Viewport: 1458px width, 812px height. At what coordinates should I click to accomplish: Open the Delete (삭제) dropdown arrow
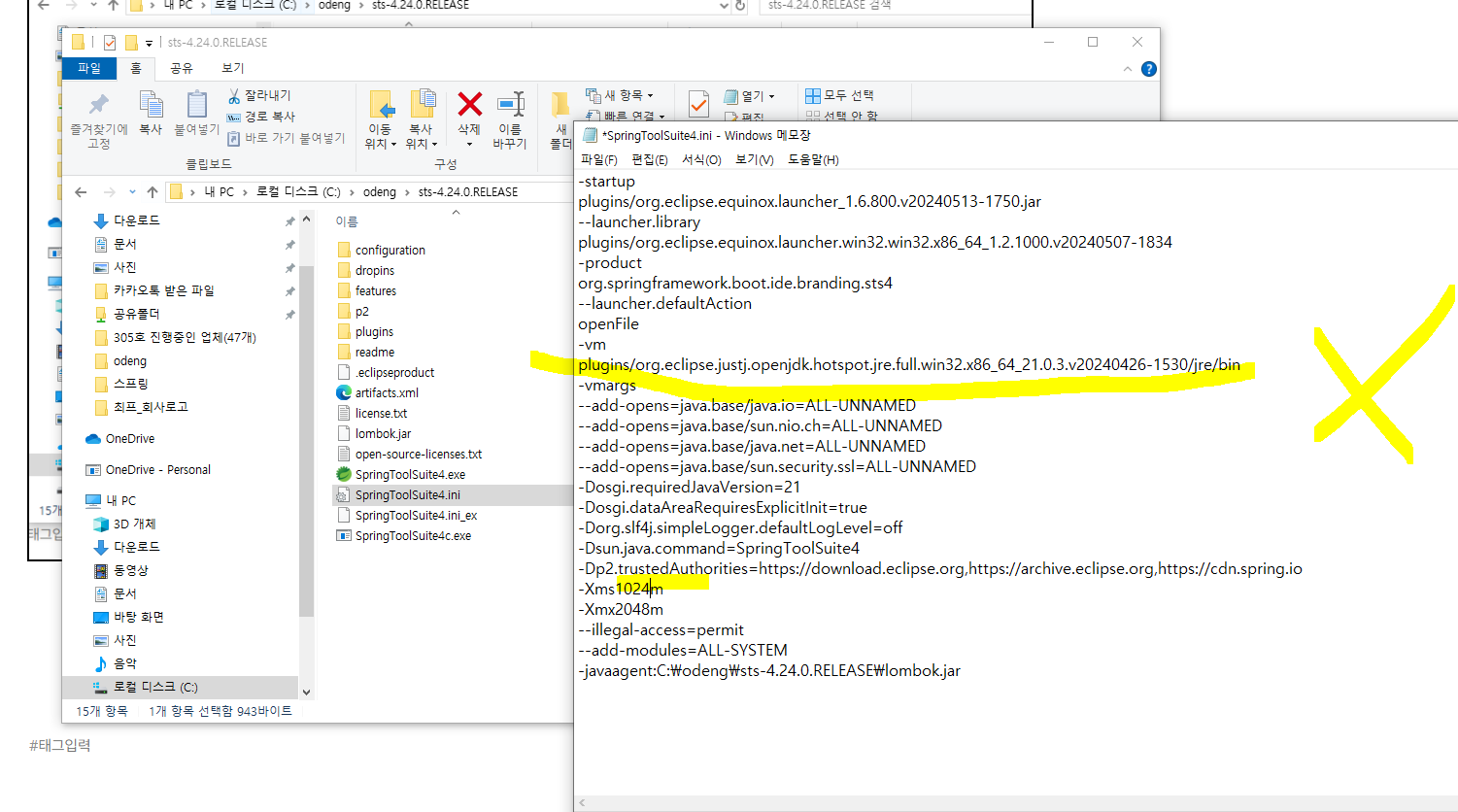pos(469,144)
